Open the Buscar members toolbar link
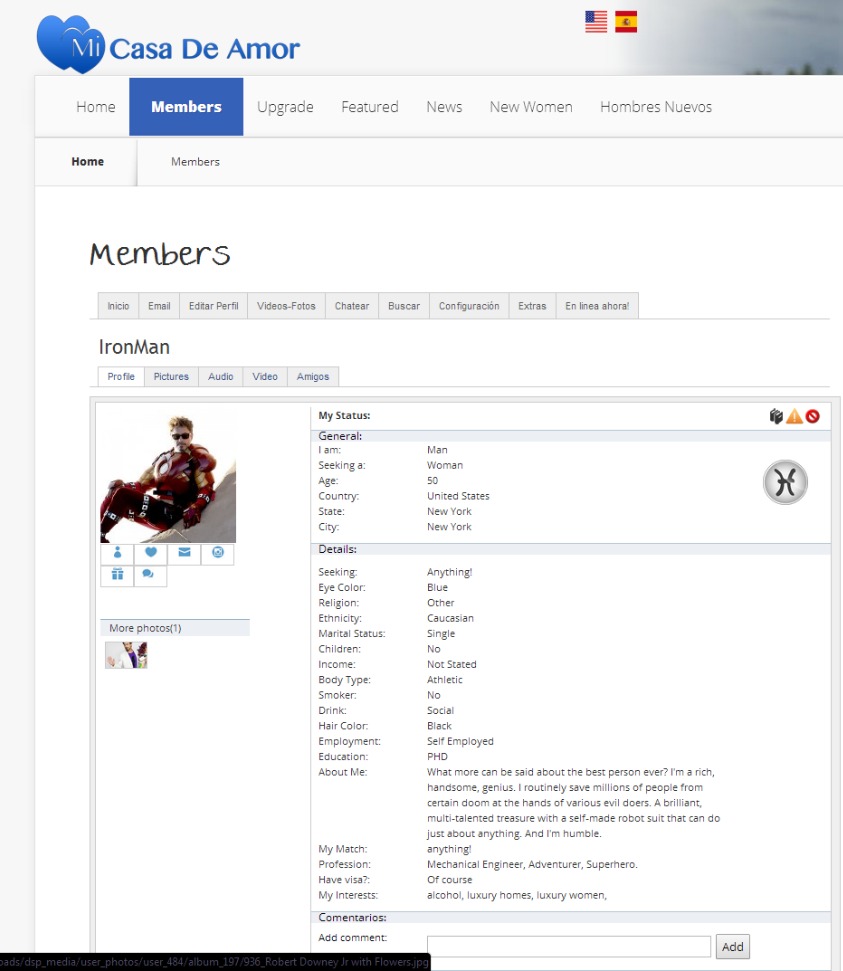Viewport: 843px width, 971px height. point(404,306)
